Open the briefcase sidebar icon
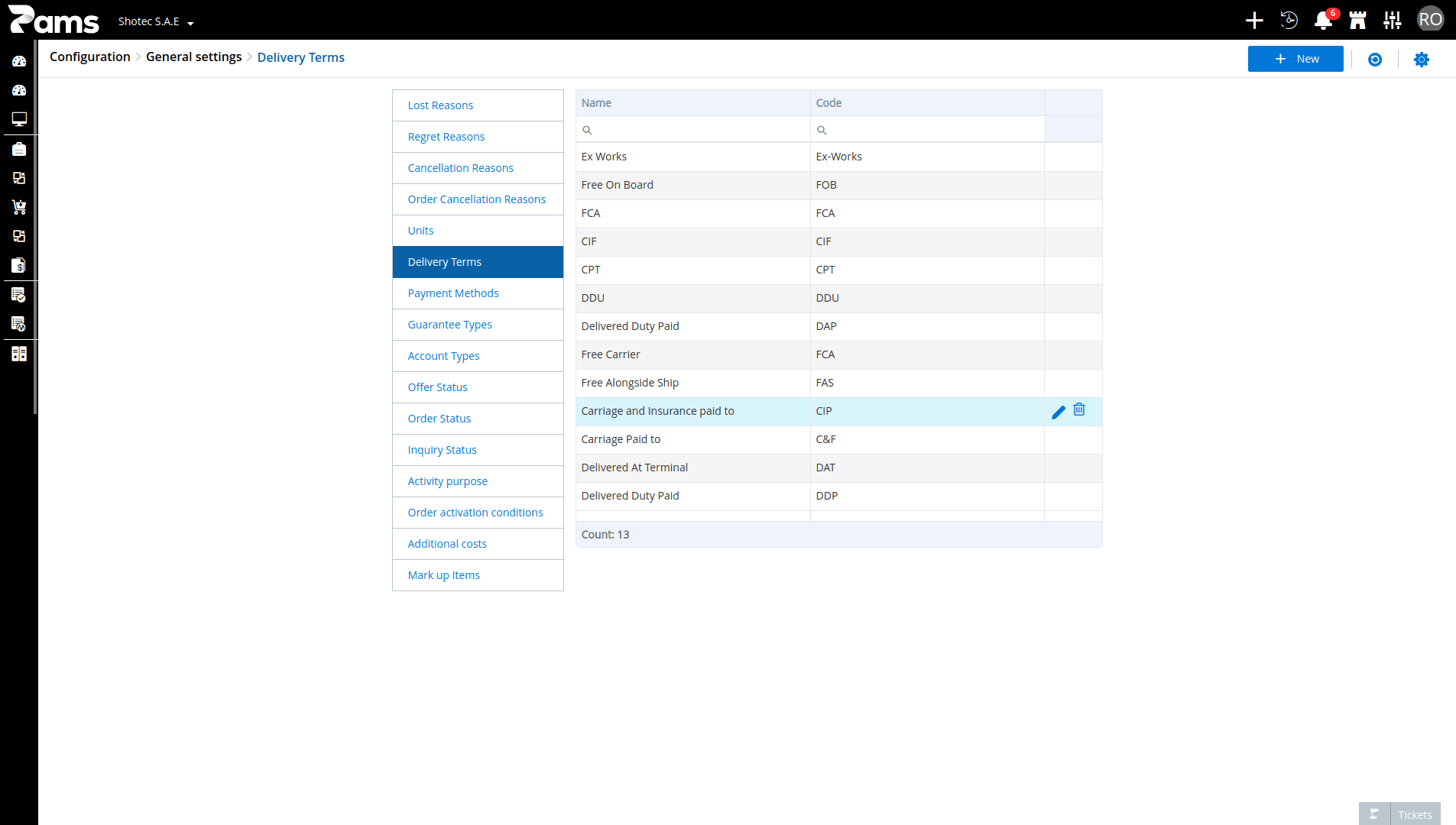This screenshot has width=1456, height=825. click(x=19, y=149)
